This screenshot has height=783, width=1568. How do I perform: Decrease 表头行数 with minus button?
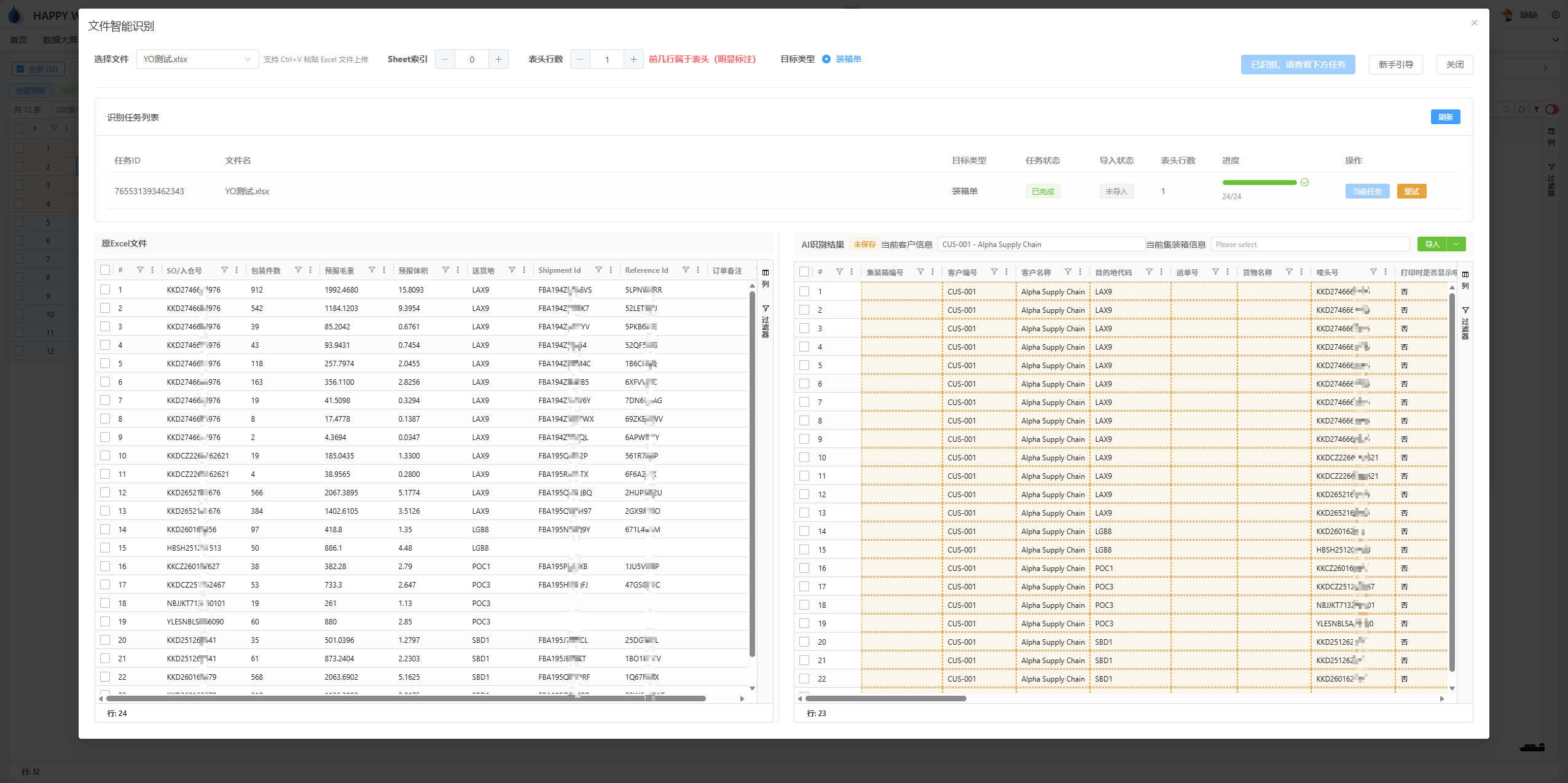pos(580,60)
